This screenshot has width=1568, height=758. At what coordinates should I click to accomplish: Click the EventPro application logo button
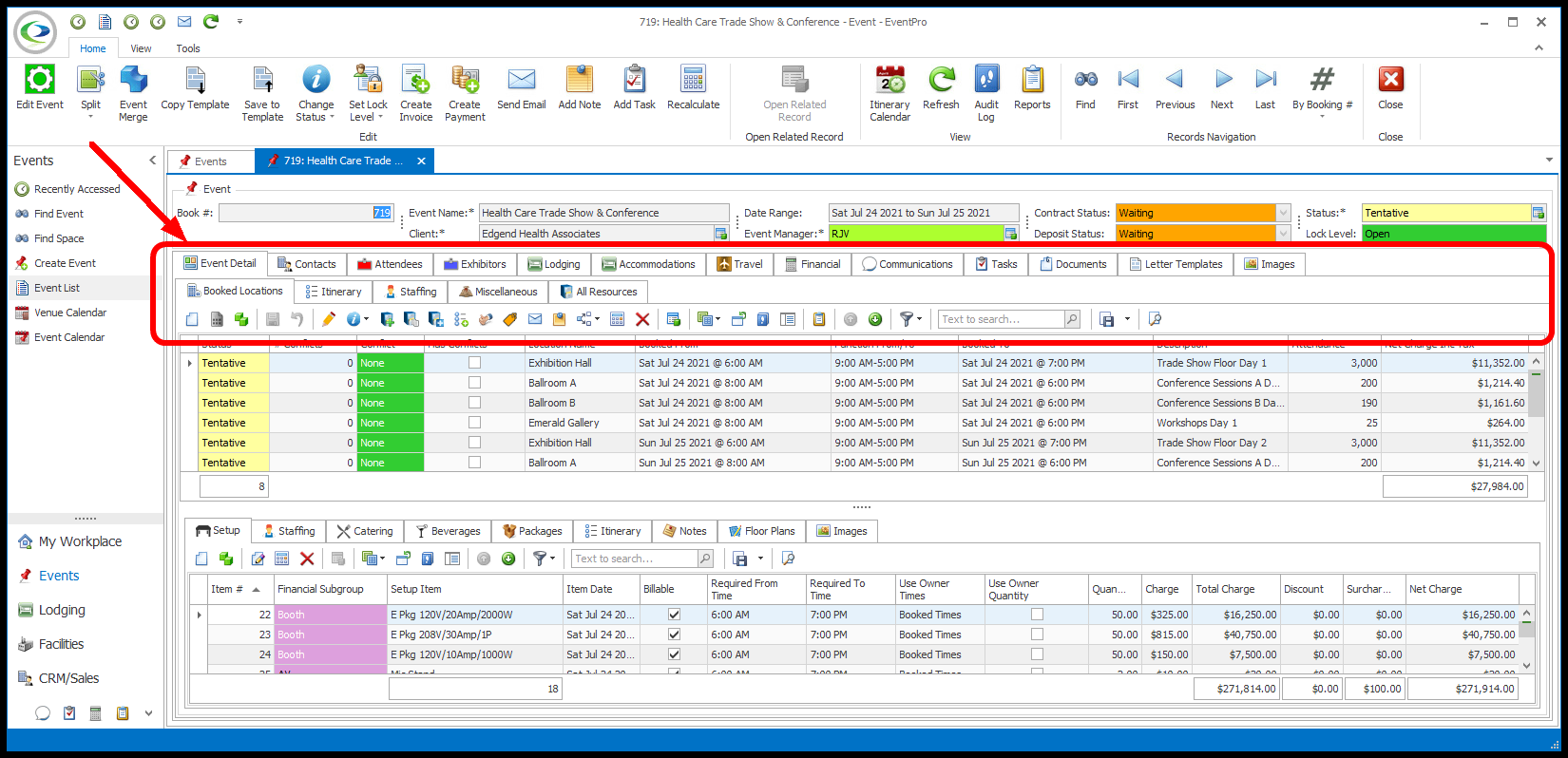36,33
